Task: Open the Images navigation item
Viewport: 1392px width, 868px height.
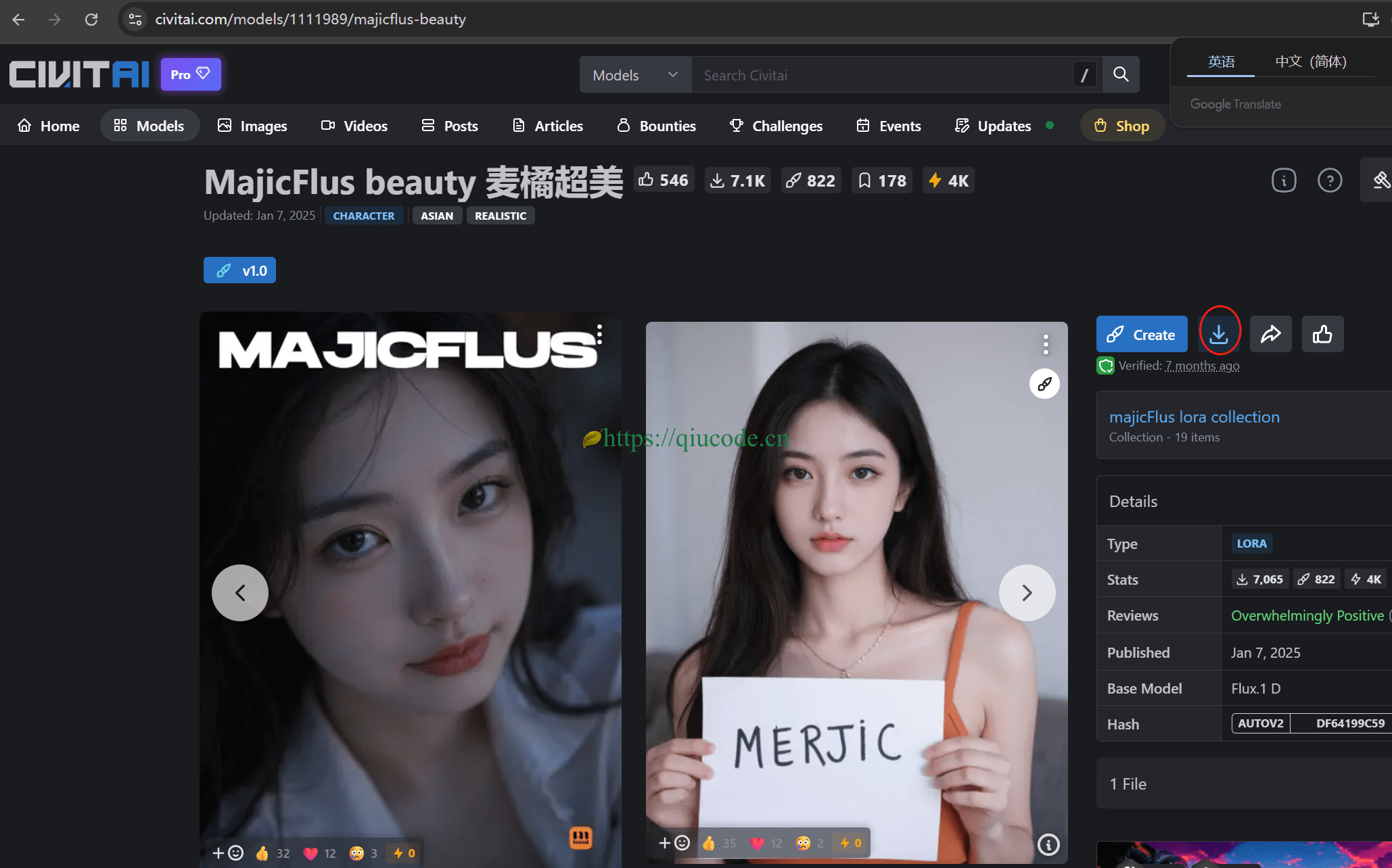Action: tap(252, 126)
